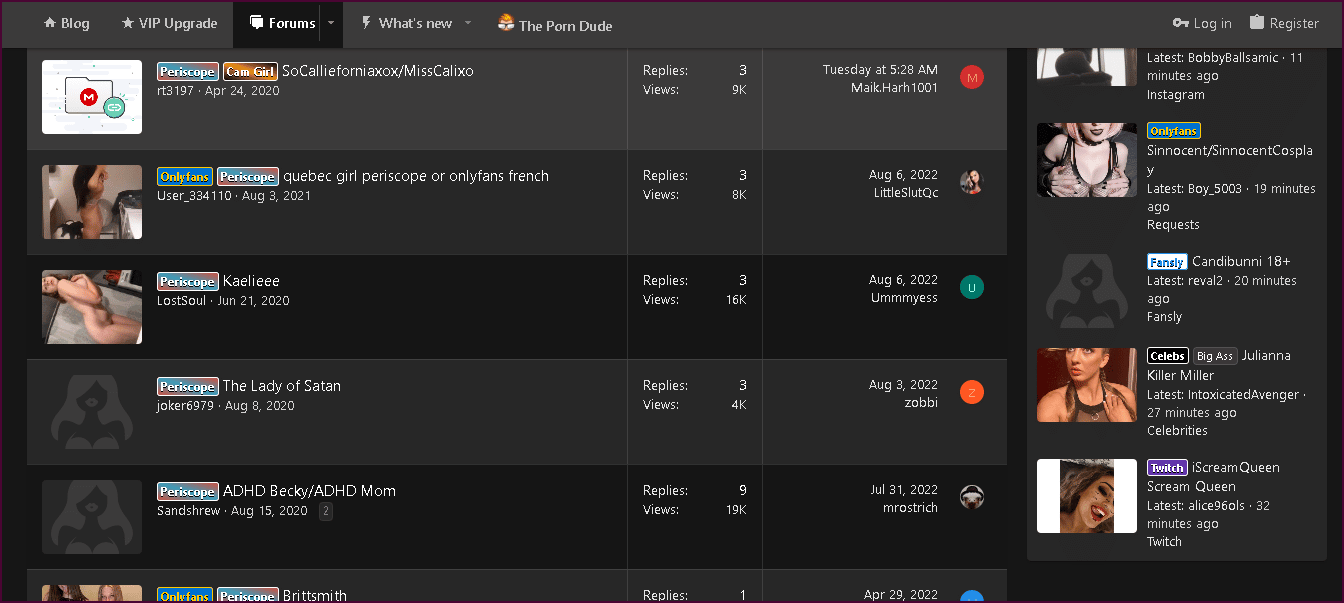The height and width of the screenshot is (603, 1344).
Task: Click the placeholder thumbnail beside Candibunni 18+
Action: click(1087, 291)
